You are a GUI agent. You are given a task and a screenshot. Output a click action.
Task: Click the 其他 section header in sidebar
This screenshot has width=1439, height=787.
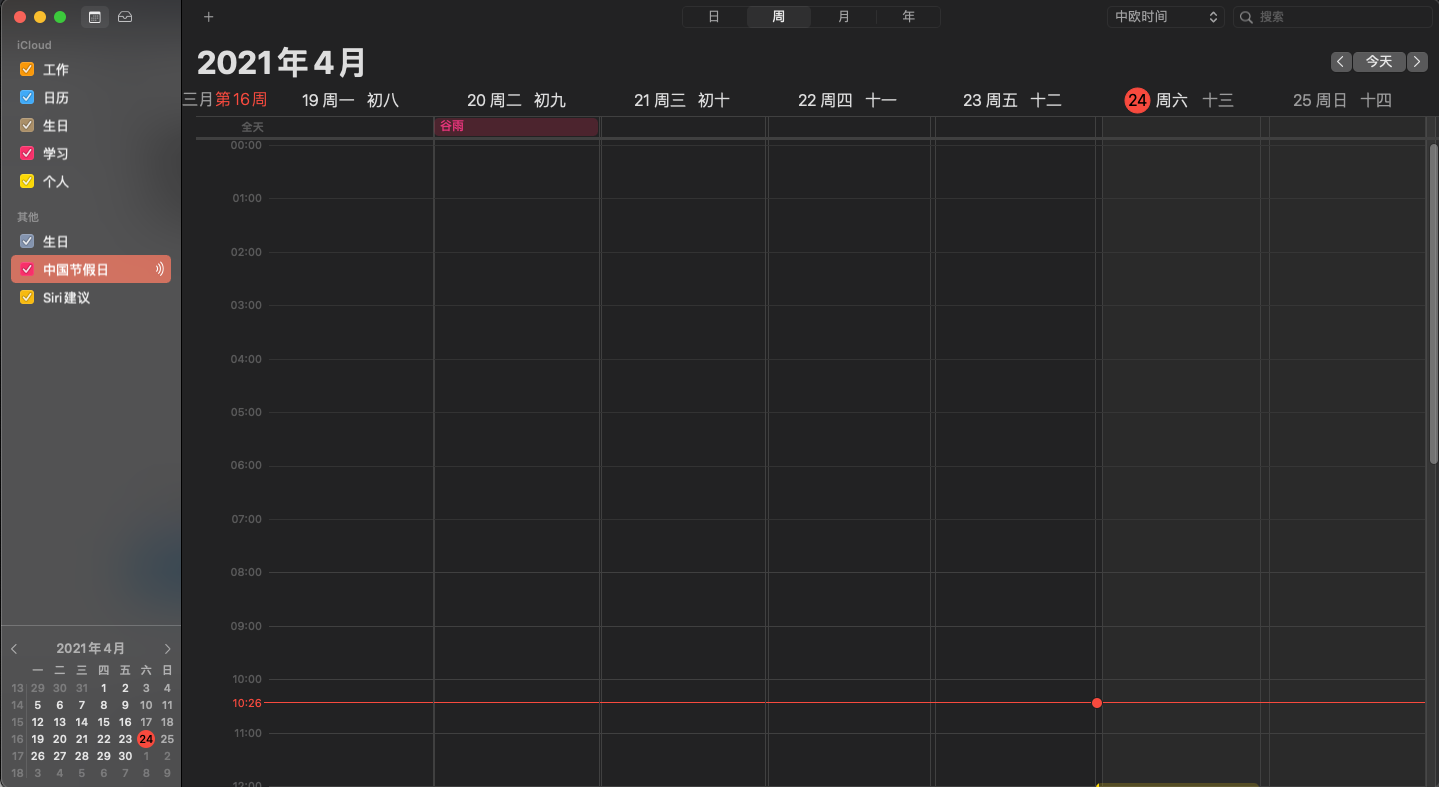coord(28,217)
